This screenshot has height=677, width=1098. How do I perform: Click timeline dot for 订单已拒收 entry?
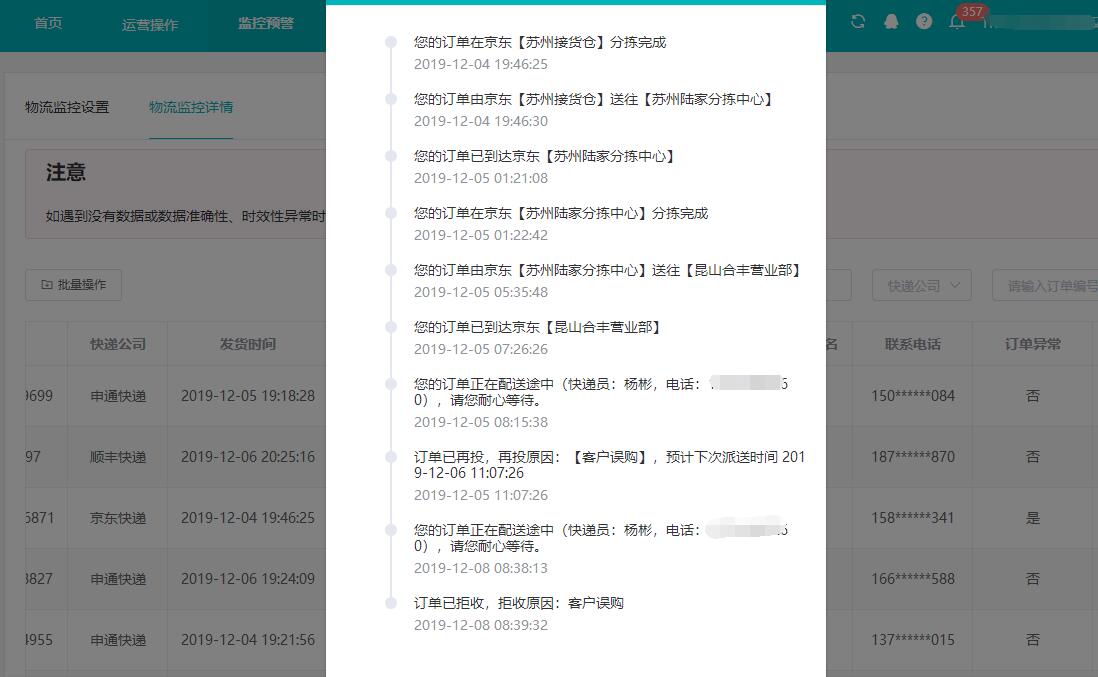pos(391,603)
